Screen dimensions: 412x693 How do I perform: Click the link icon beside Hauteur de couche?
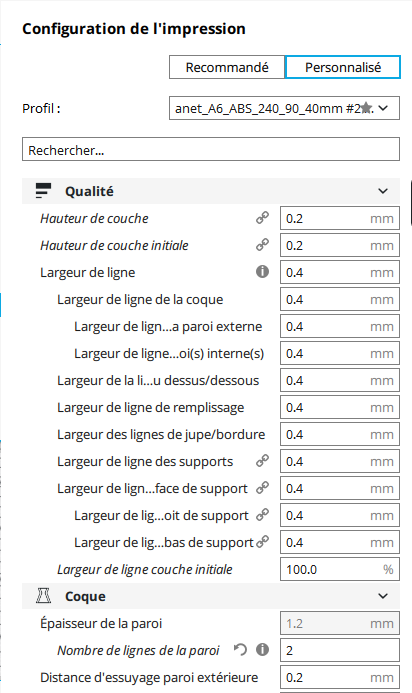coord(263,218)
